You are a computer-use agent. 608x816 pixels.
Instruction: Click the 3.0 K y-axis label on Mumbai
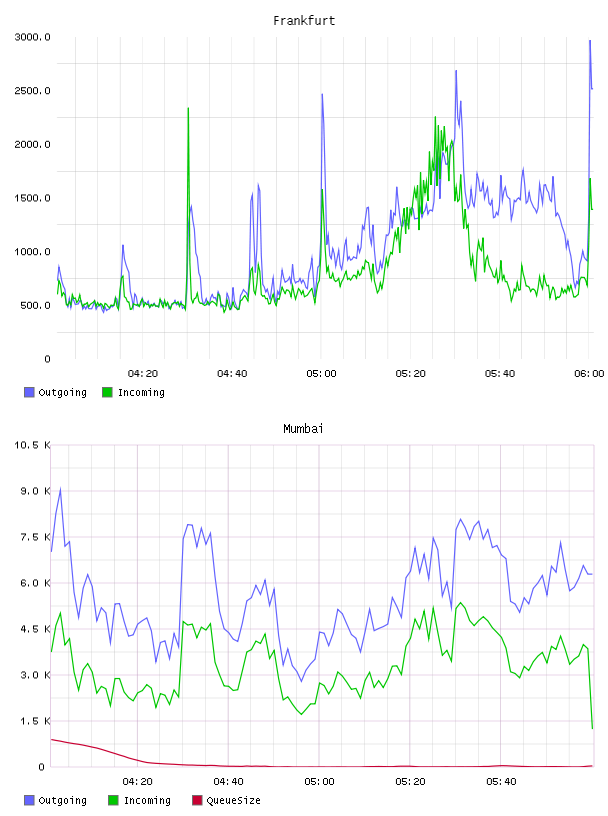pos(35,675)
